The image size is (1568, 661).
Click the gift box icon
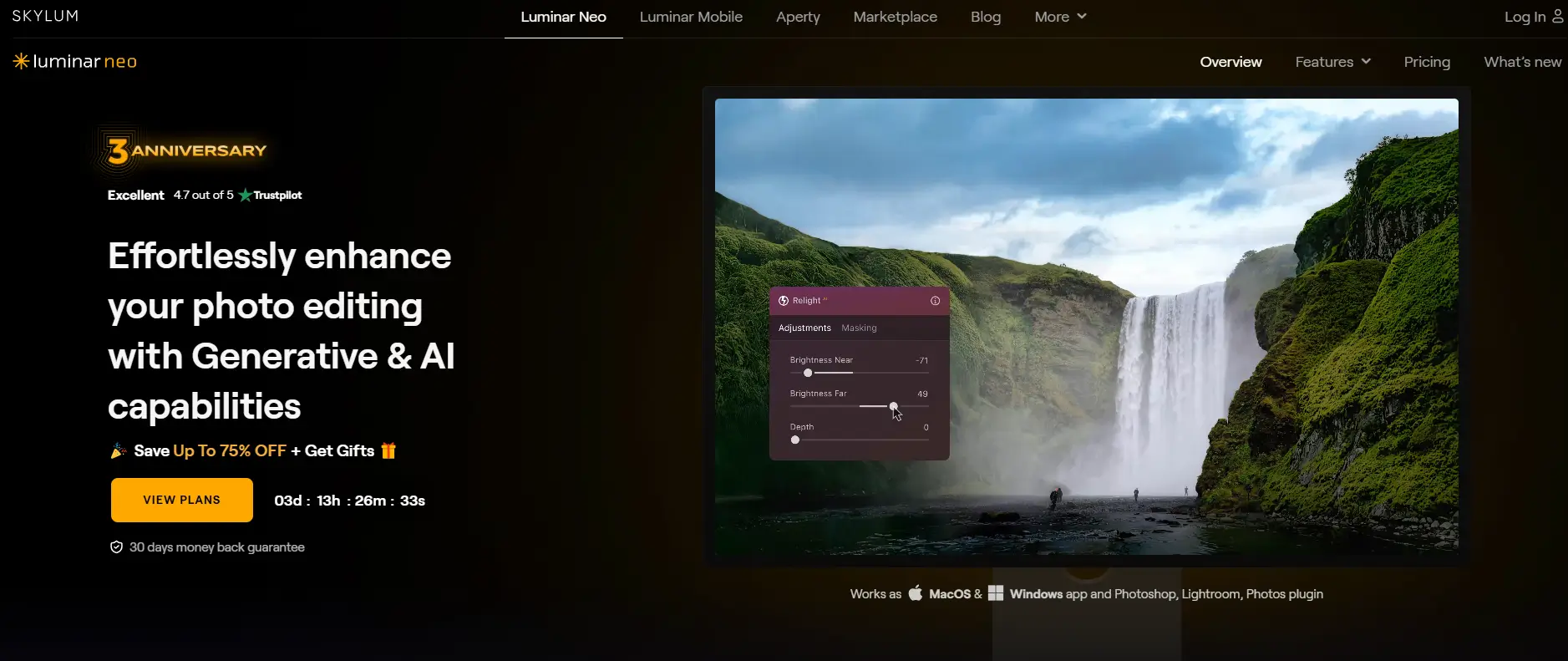coord(388,450)
